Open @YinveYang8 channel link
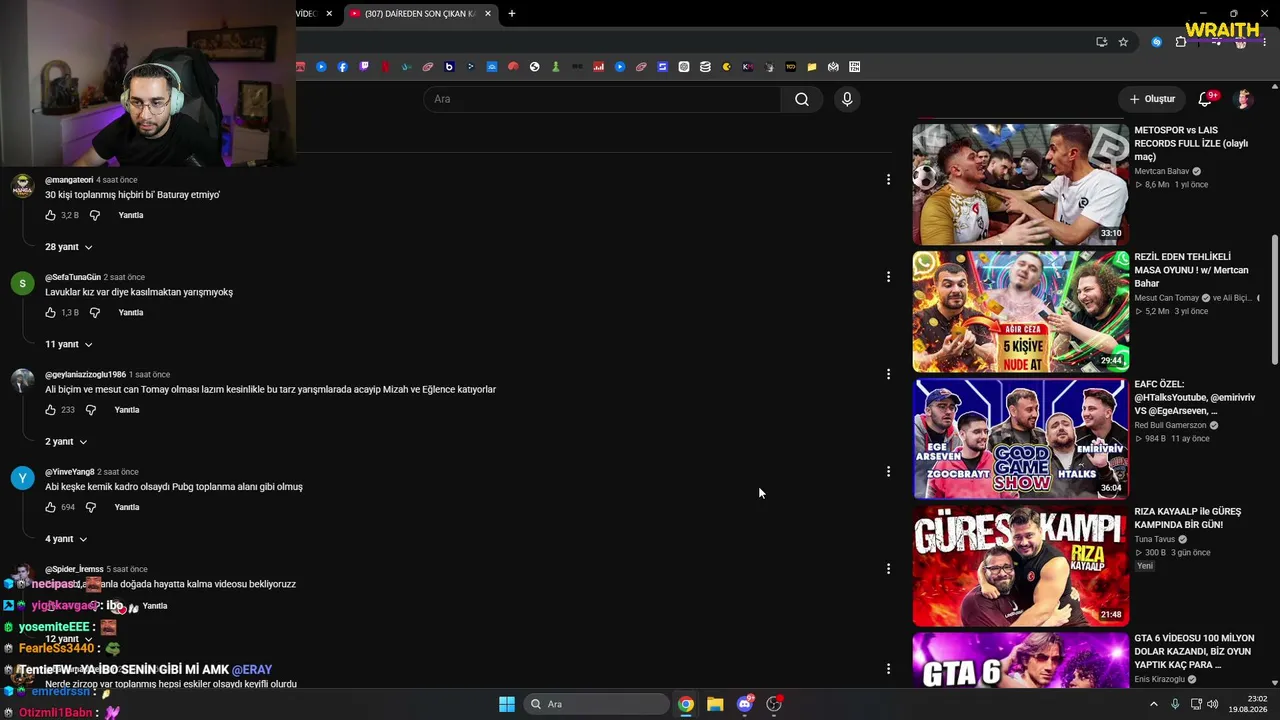This screenshot has width=1280, height=720. (x=70, y=472)
